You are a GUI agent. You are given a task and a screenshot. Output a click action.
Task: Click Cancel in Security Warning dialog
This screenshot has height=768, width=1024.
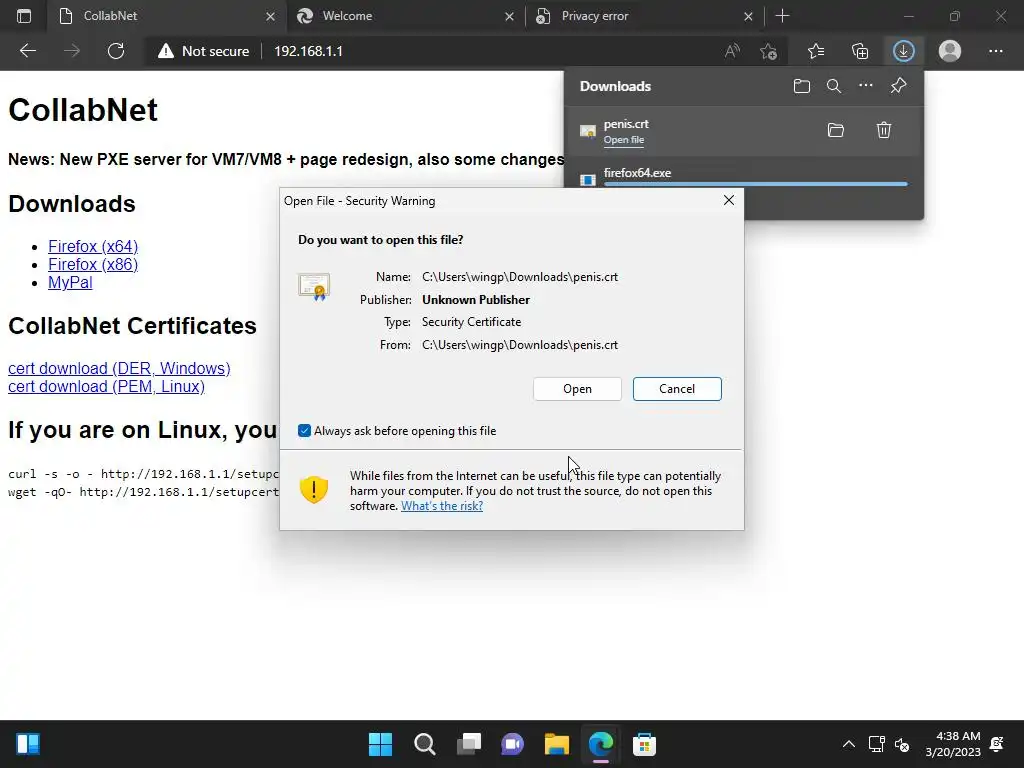coord(677,389)
